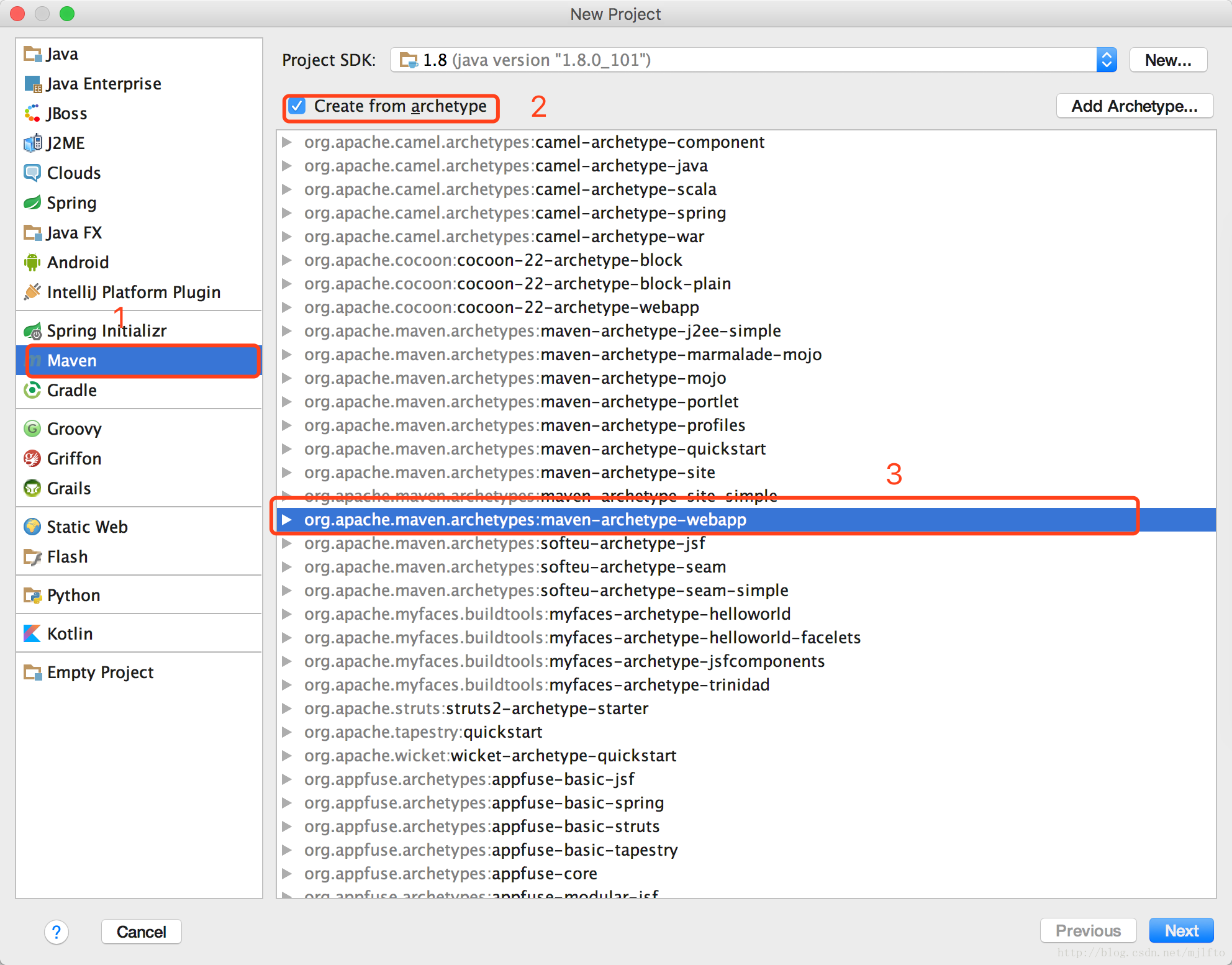1232x965 pixels.
Task: Cancel the New Project dialog
Action: coord(142,931)
